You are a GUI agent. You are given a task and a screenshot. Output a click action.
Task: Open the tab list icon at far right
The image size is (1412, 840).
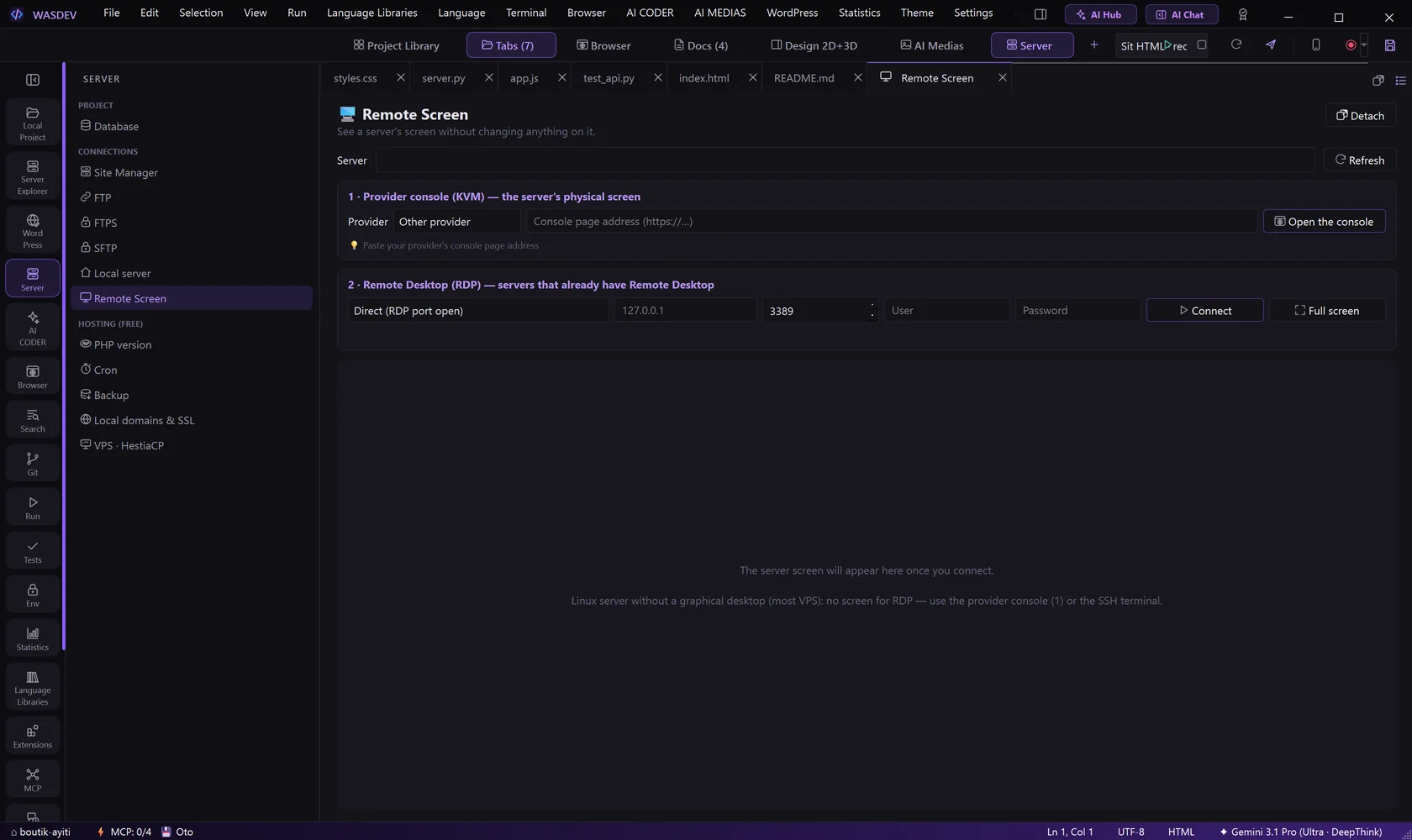pyautogui.click(x=1400, y=81)
